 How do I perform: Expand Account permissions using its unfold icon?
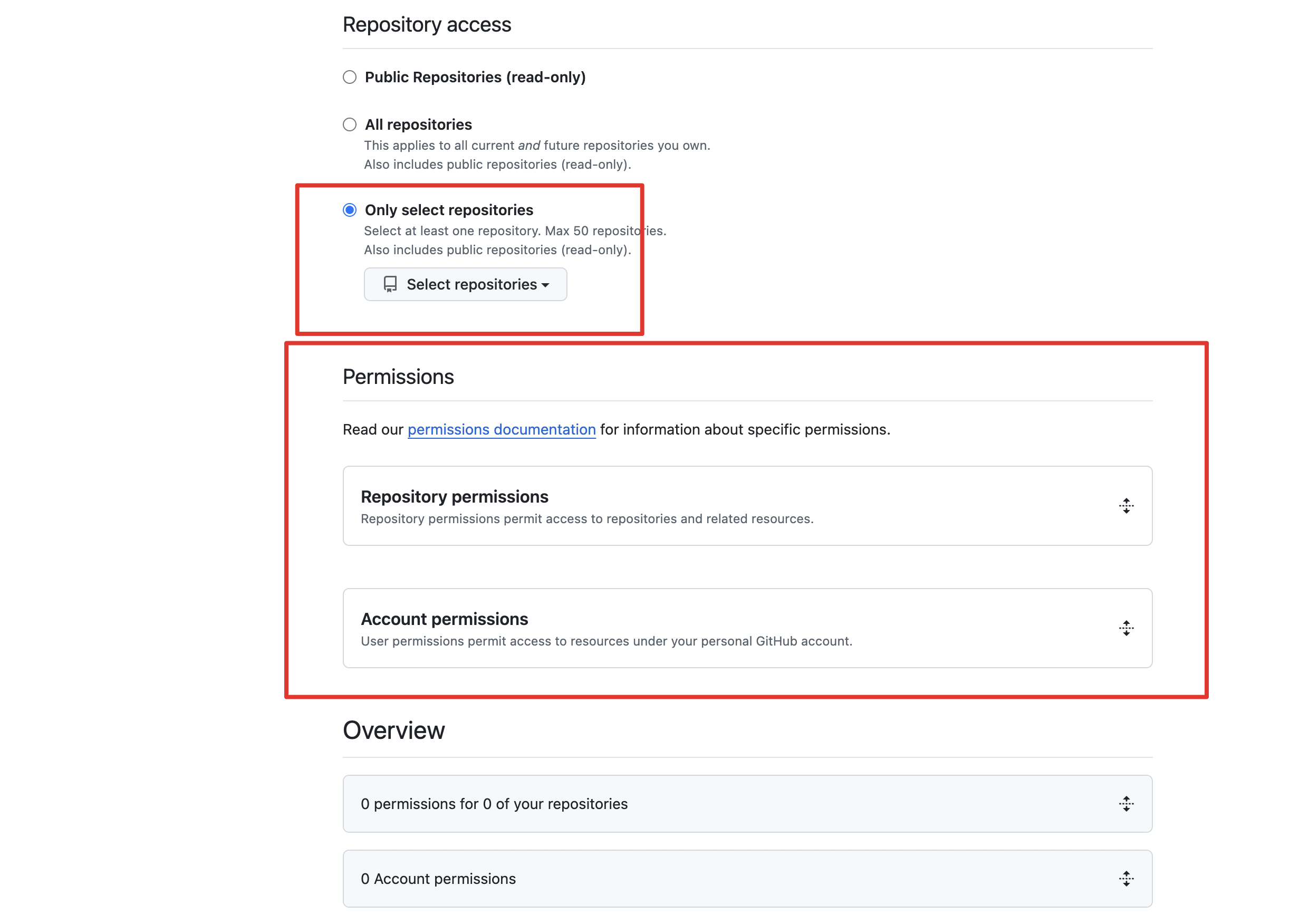pyautogui.click(x=1126, y=628)
